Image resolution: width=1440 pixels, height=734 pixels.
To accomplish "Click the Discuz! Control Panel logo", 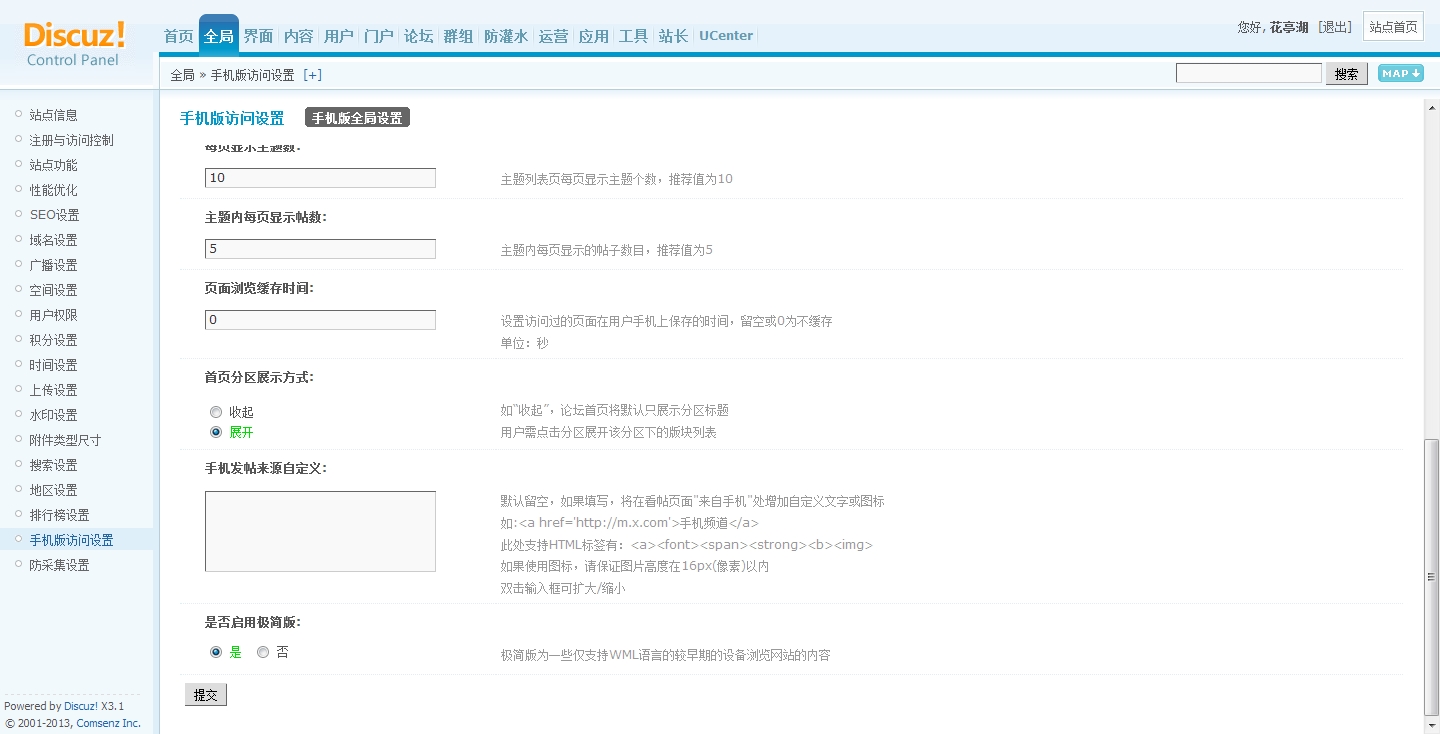I will [x=75, y=44].
